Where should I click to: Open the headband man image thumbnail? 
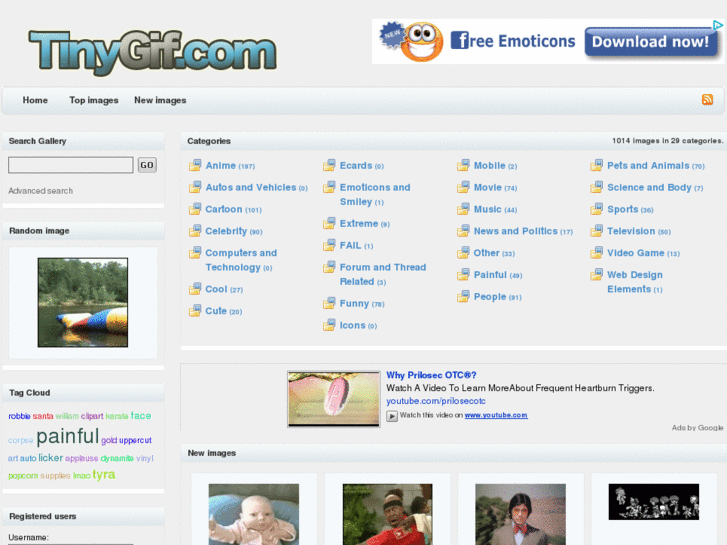(387, 514)
